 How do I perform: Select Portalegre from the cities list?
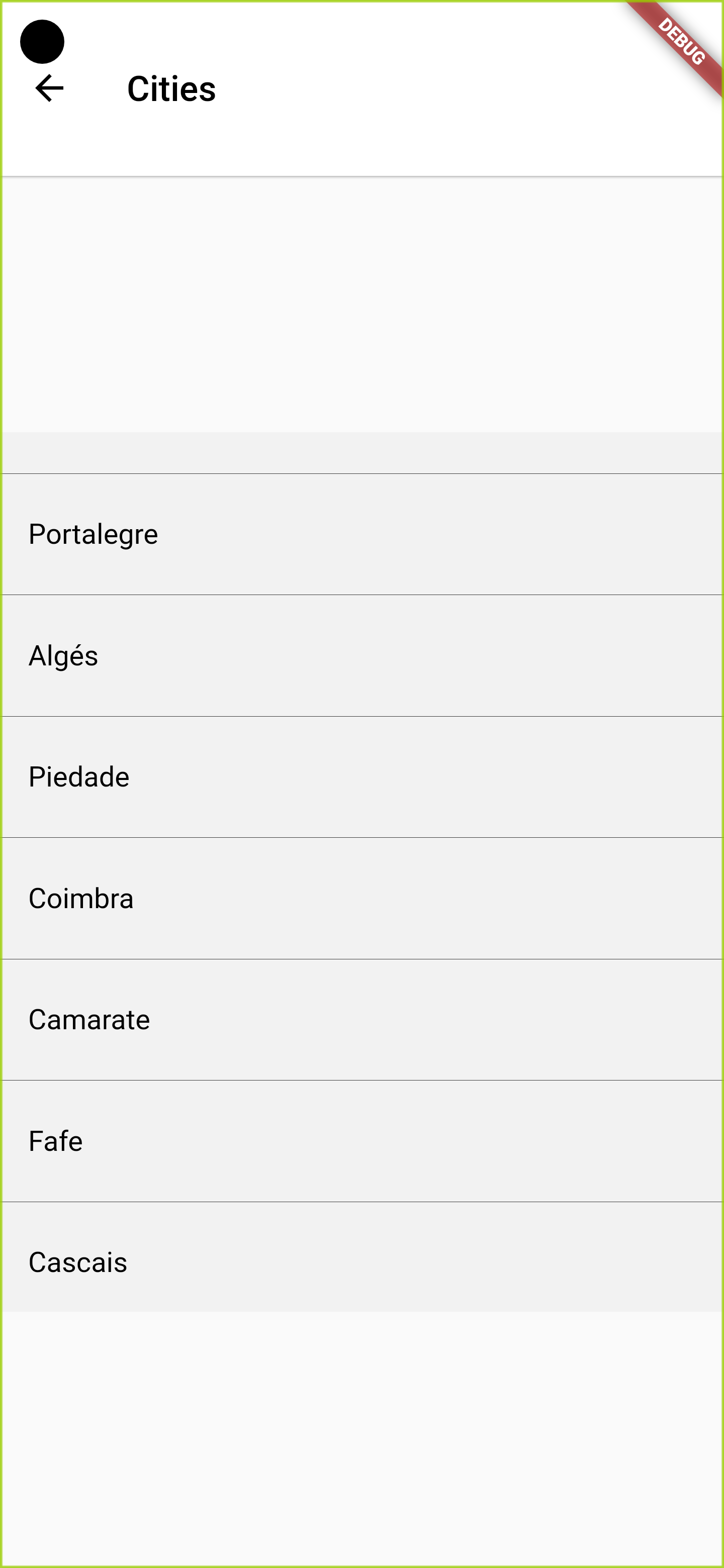pos(361,534)
